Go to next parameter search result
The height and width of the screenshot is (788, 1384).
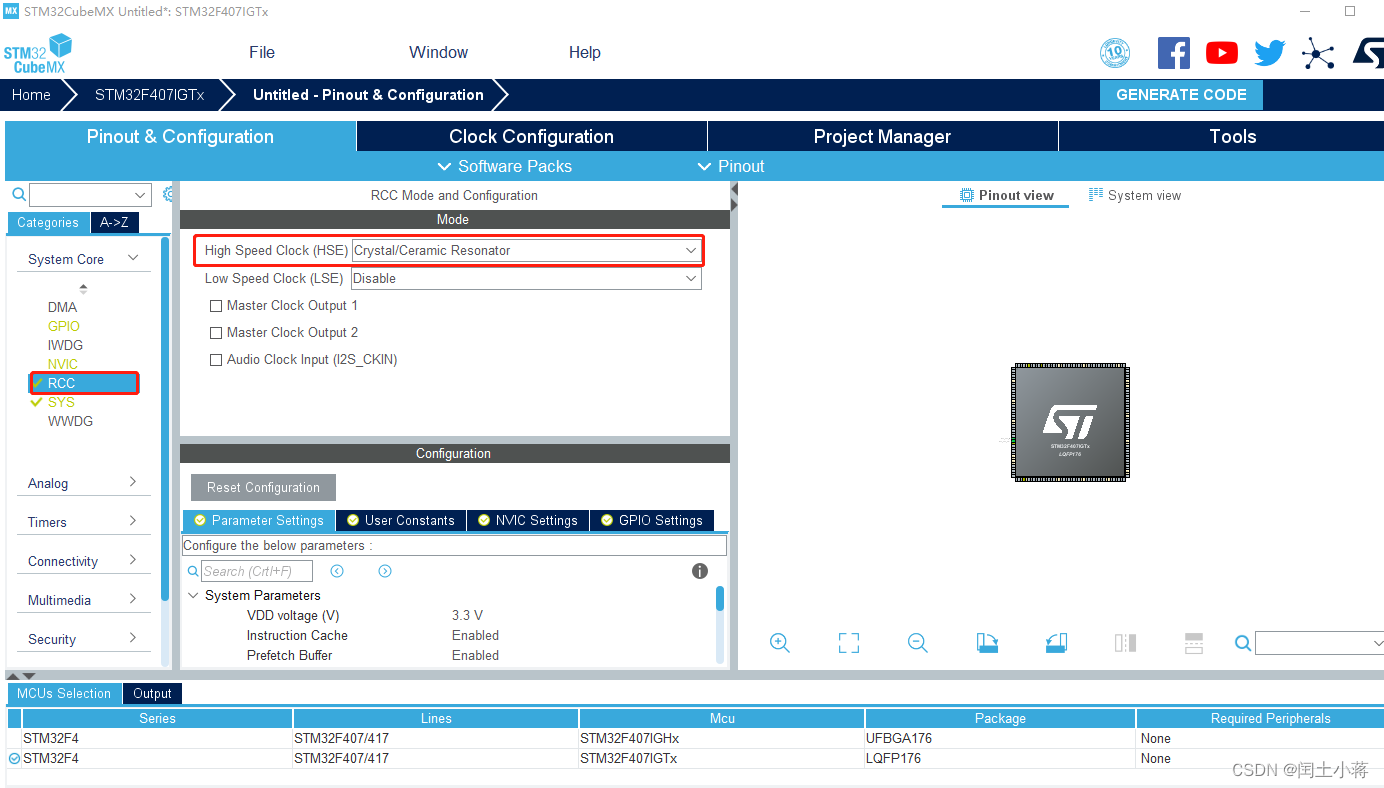click(385, 571)
